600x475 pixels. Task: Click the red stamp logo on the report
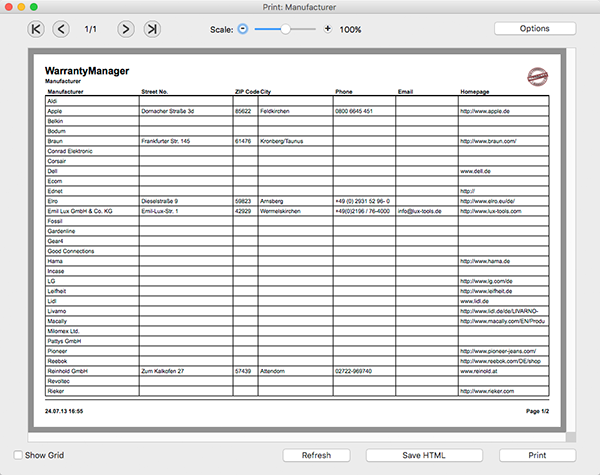pos(538,77)
